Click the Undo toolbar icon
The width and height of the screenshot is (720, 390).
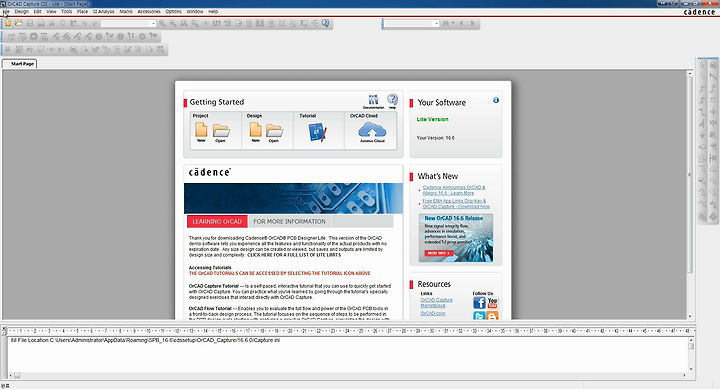pyautogui.click(x=84, y=23)
